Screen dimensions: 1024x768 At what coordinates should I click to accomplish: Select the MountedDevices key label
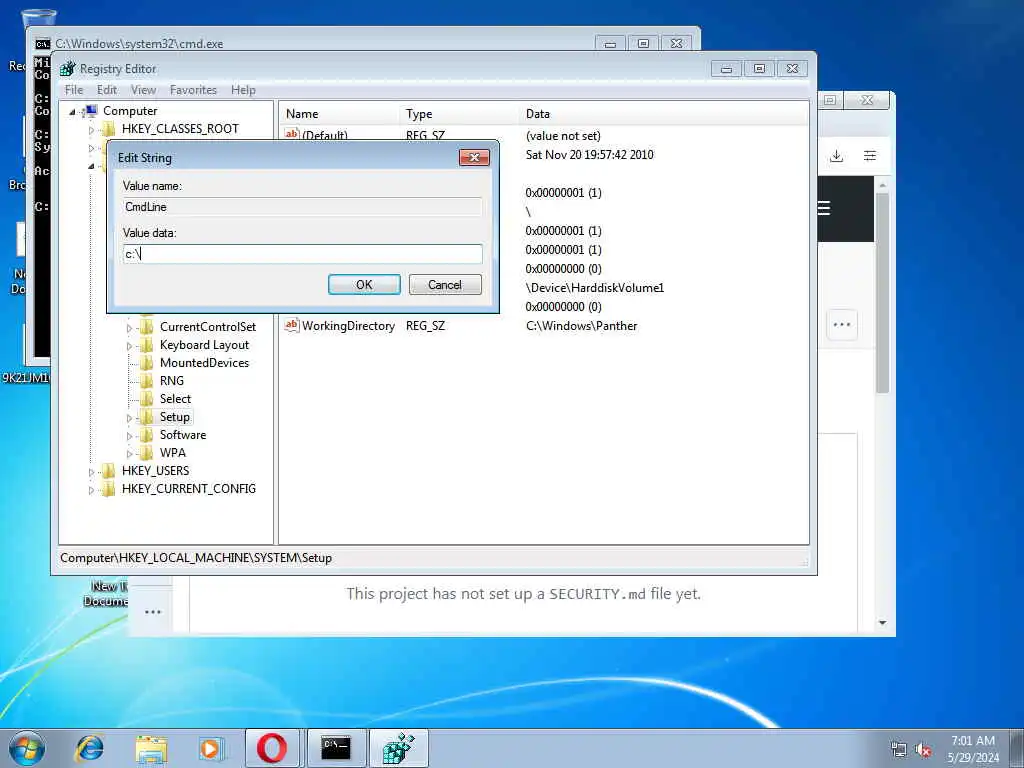(204, 362)
